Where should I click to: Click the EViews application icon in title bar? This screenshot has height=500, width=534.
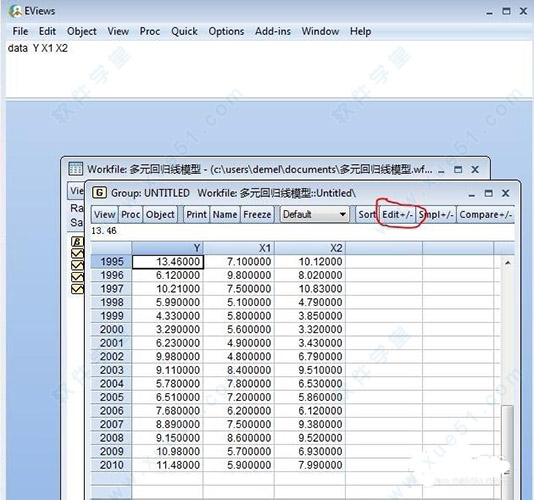(15, 11)
